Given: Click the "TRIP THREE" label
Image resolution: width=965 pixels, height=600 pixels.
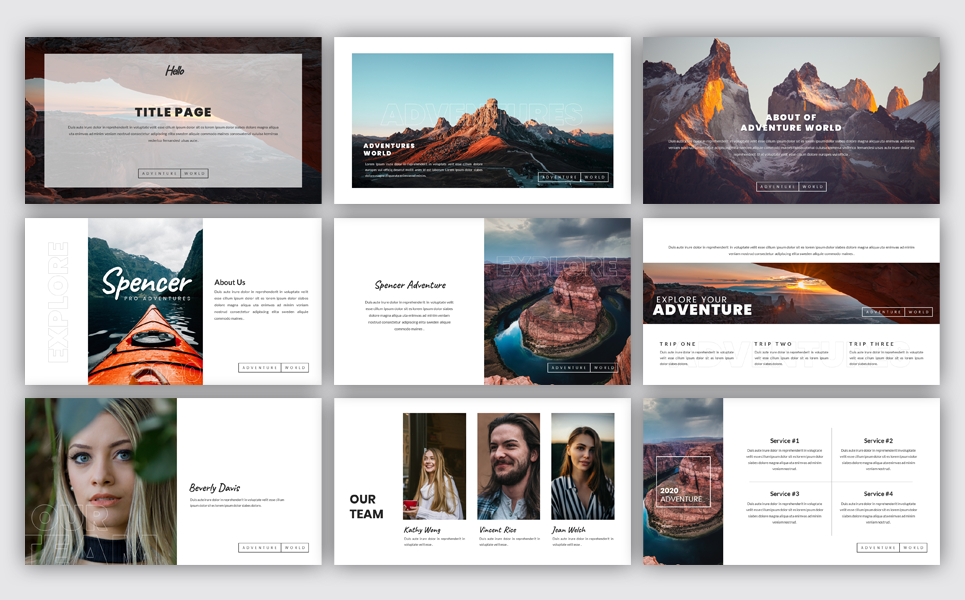Looking at the screenshot, I should pyautogui.click(x=871, y=344).
